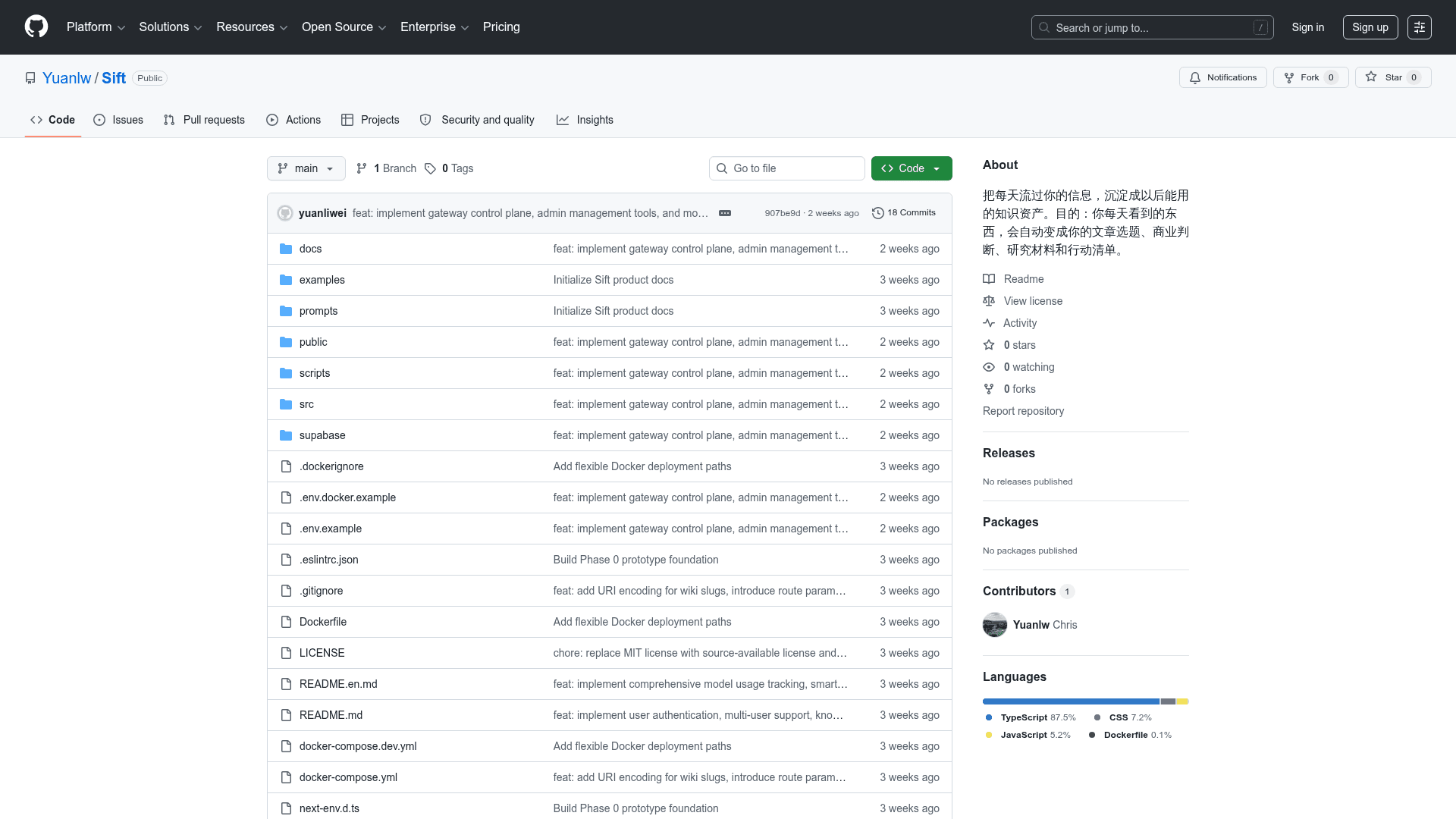Click the Dockerfile file icon
Screen dimensions: 1456x819
286,622
